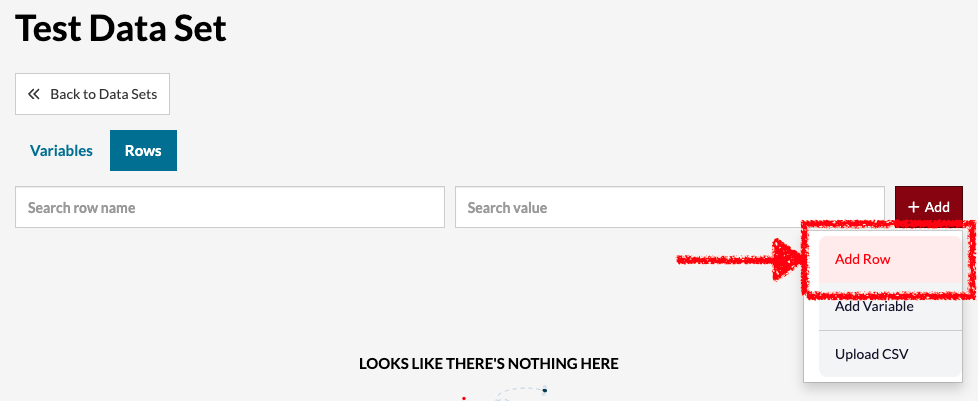Open the Add dropdown menu
The height and width of the screenshot is (401, 978).
[x=929, y=207]
